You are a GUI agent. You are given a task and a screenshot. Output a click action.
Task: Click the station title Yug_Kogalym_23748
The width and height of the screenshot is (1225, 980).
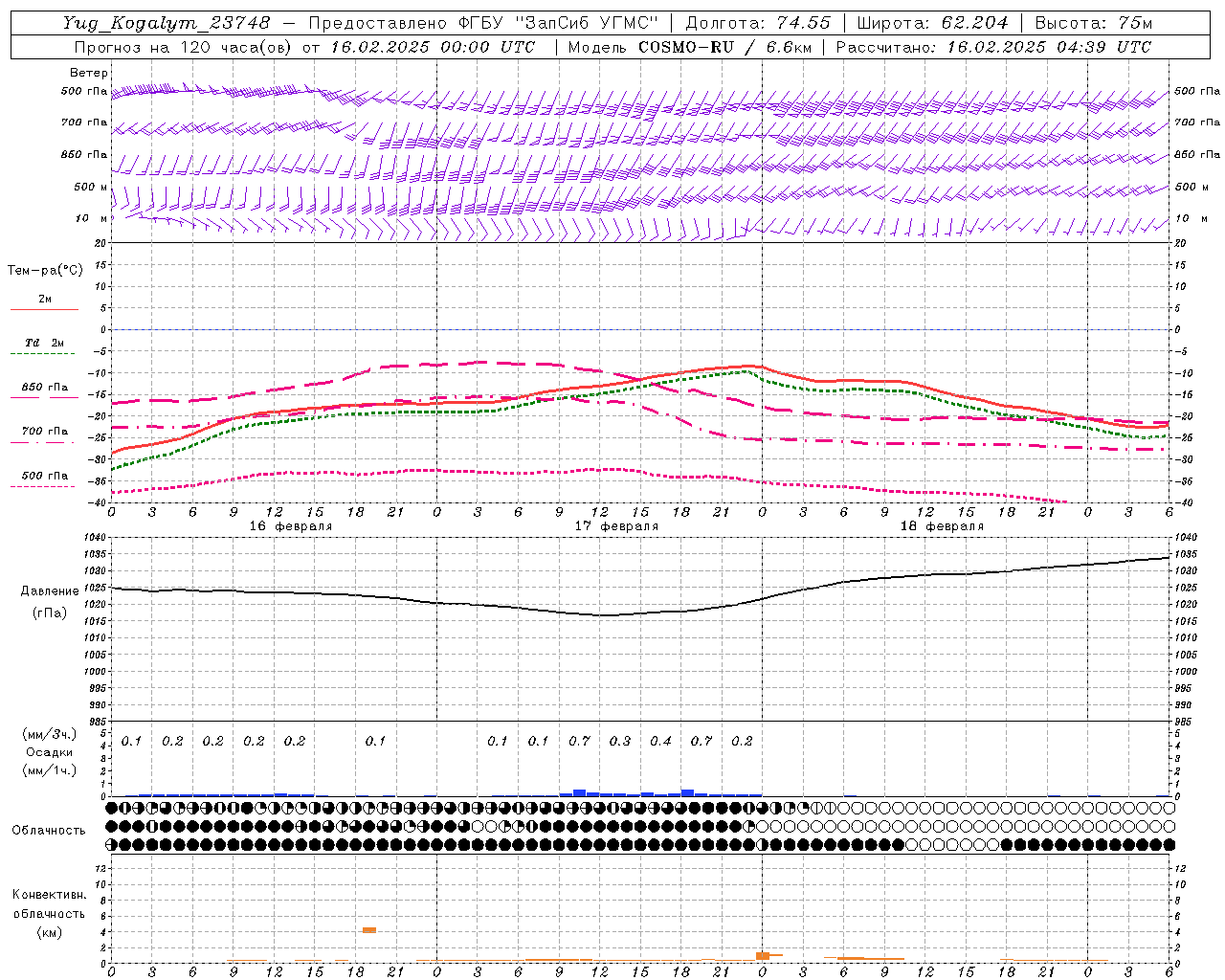click(x=167, y=23)
